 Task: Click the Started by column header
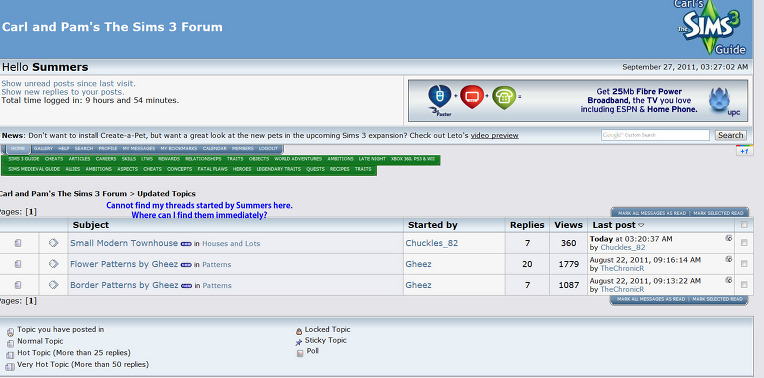point(433,225)
